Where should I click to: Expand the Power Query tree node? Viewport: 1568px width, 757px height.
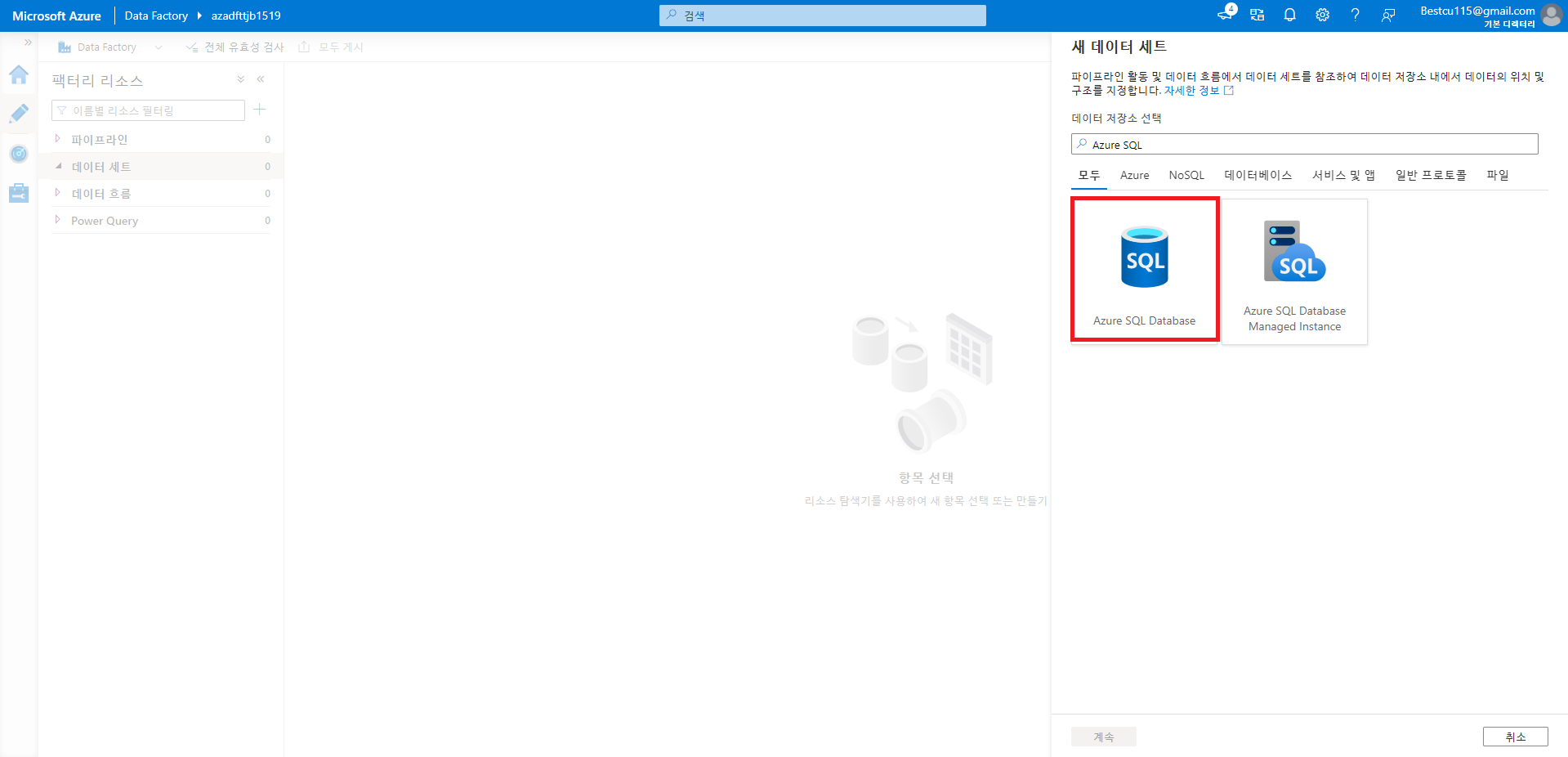(x=58, y=220)
